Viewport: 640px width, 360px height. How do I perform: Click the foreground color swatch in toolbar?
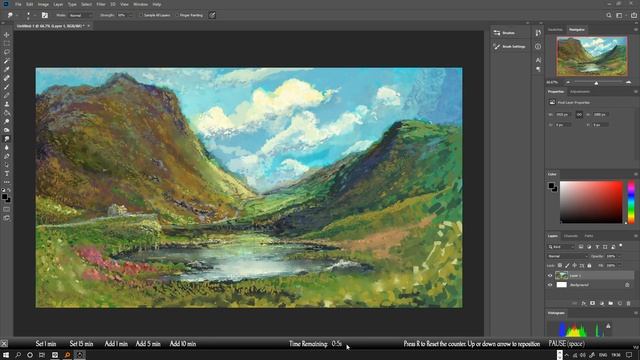4,197
